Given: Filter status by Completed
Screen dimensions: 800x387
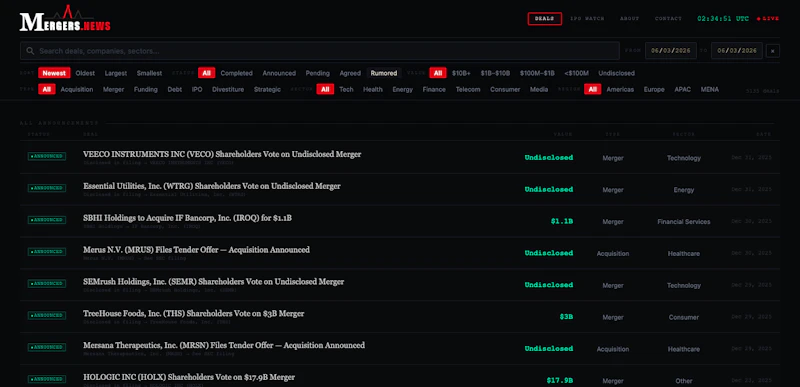Looking at the screenshot, I should (x=237, y=73).
